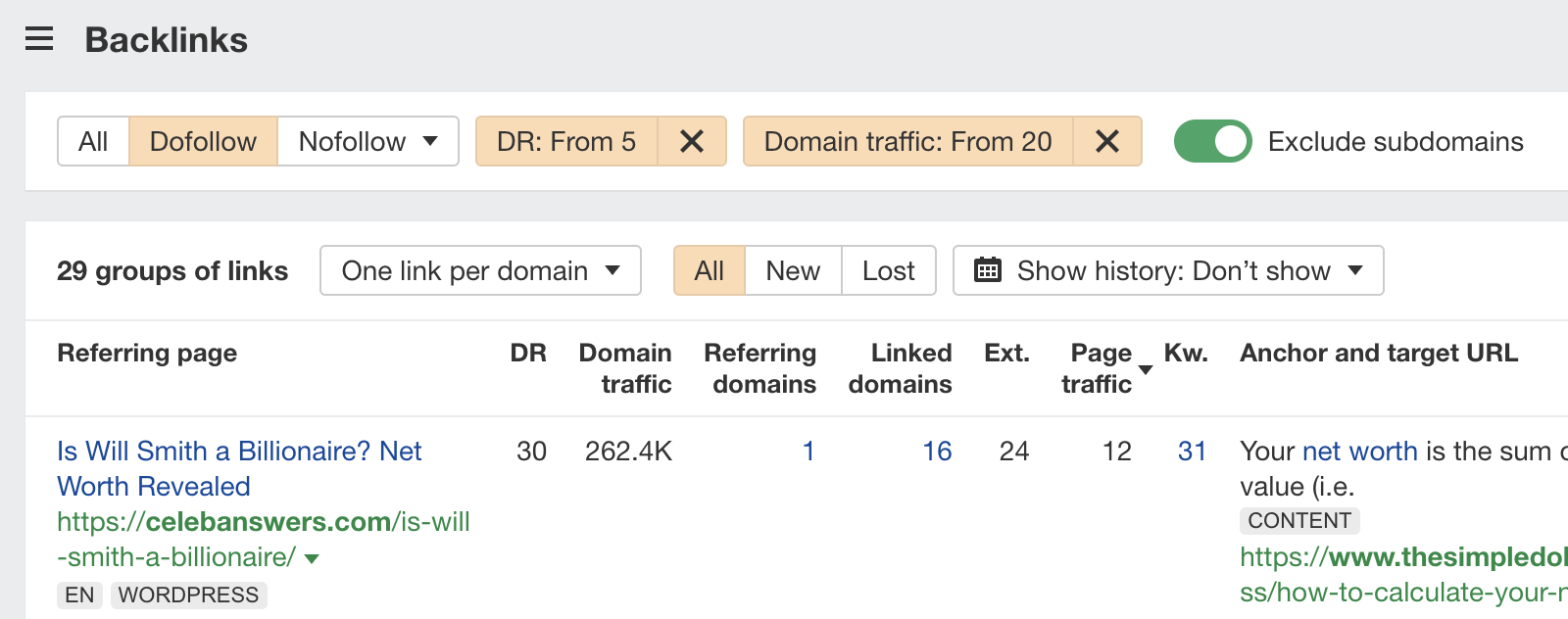Toggle Exclude subdomains switch
1568x619 pixels.
(1212, 142)
